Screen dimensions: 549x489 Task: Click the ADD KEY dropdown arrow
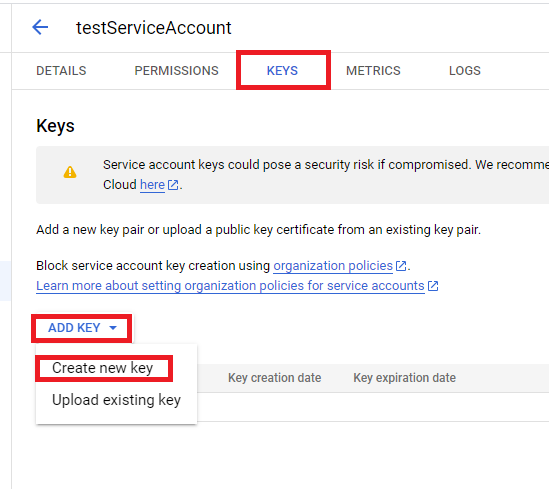pyautogui.click(x=113, y=328)
